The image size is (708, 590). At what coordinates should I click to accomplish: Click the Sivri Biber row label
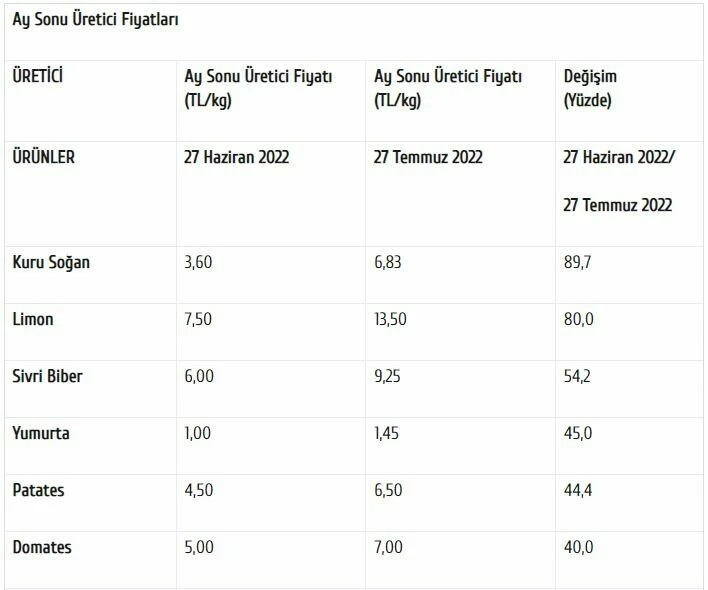pos(47,377)
